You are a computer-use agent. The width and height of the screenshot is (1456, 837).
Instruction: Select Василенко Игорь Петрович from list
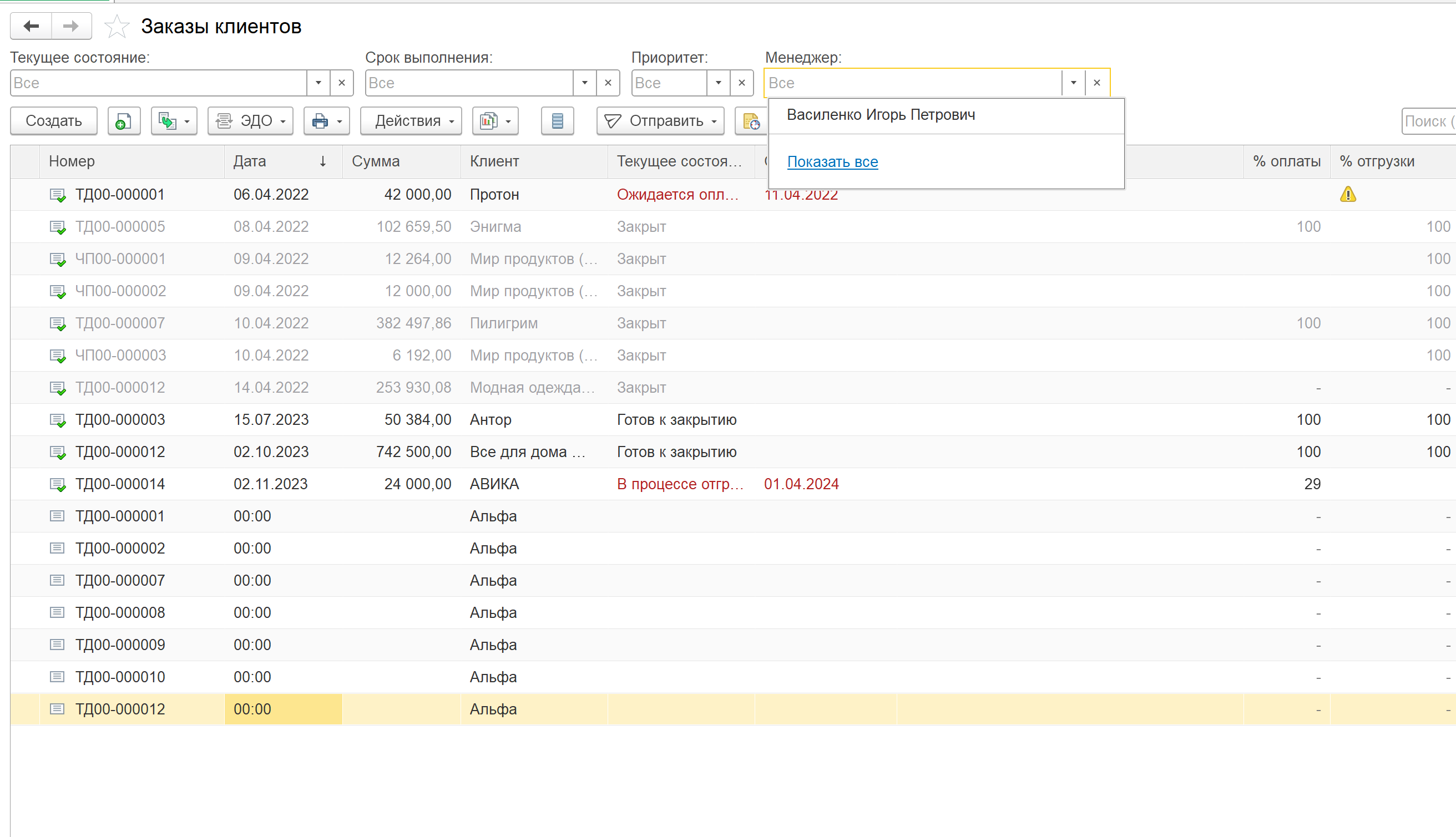tap(946, 115)
